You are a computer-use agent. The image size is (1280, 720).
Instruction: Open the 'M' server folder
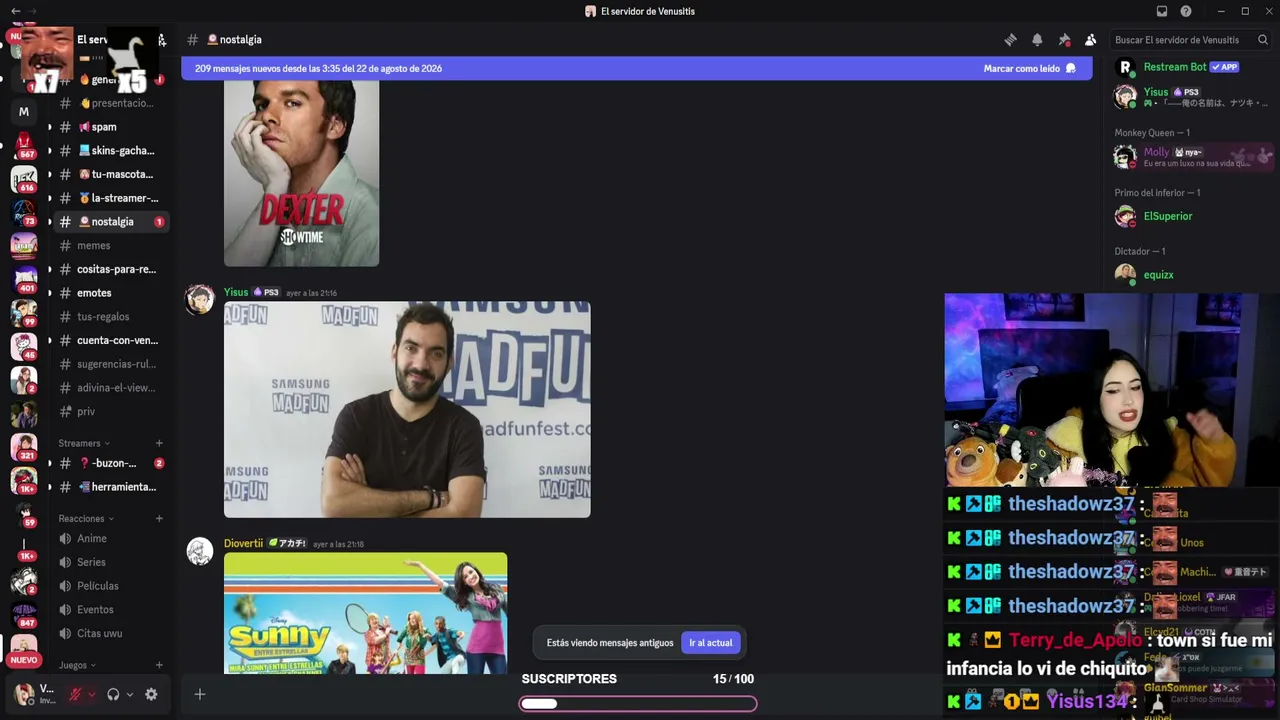(24, 112)
